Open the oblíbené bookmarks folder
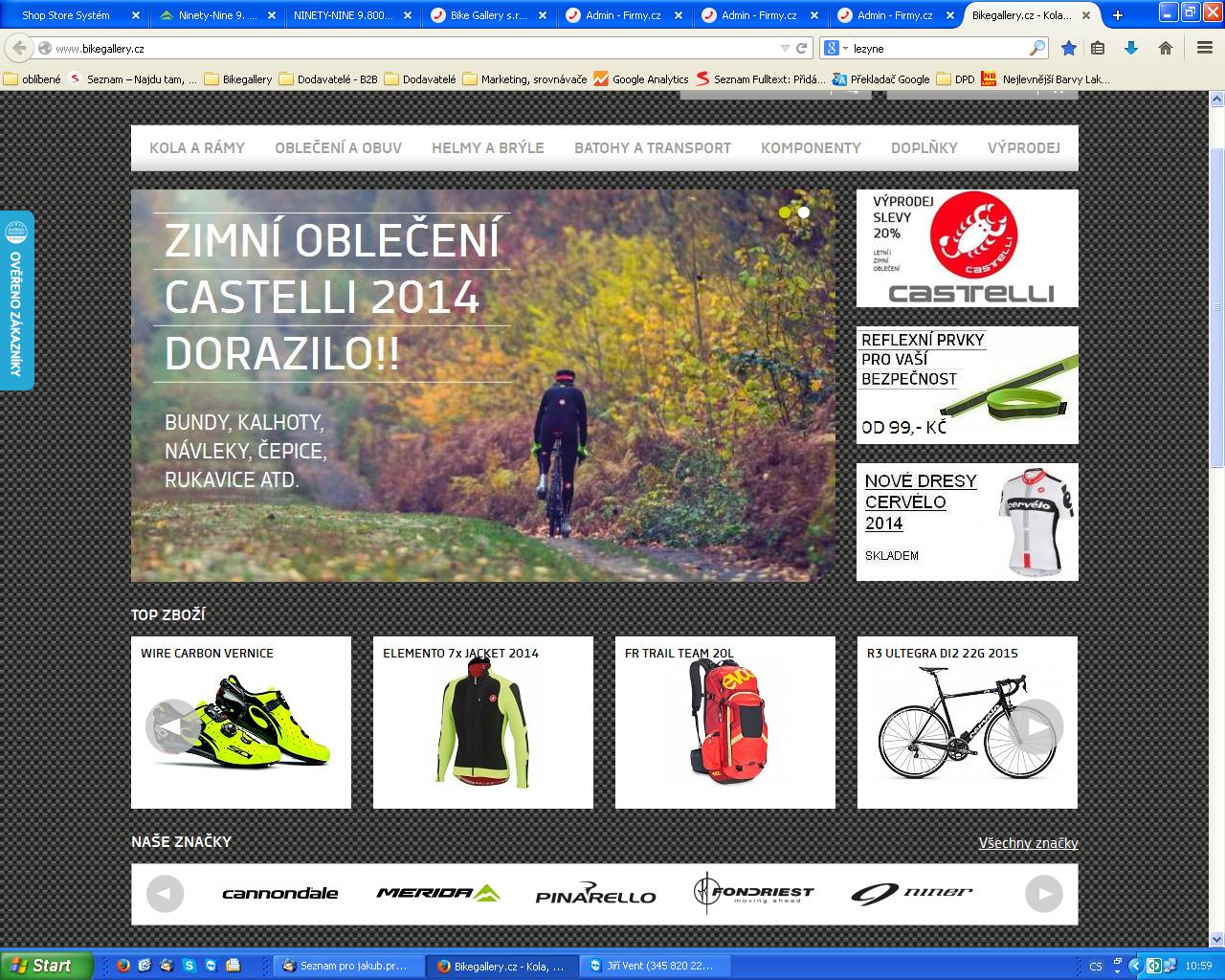The height and width of the screenshot is (980, 1225). click(x=33, y=79)
